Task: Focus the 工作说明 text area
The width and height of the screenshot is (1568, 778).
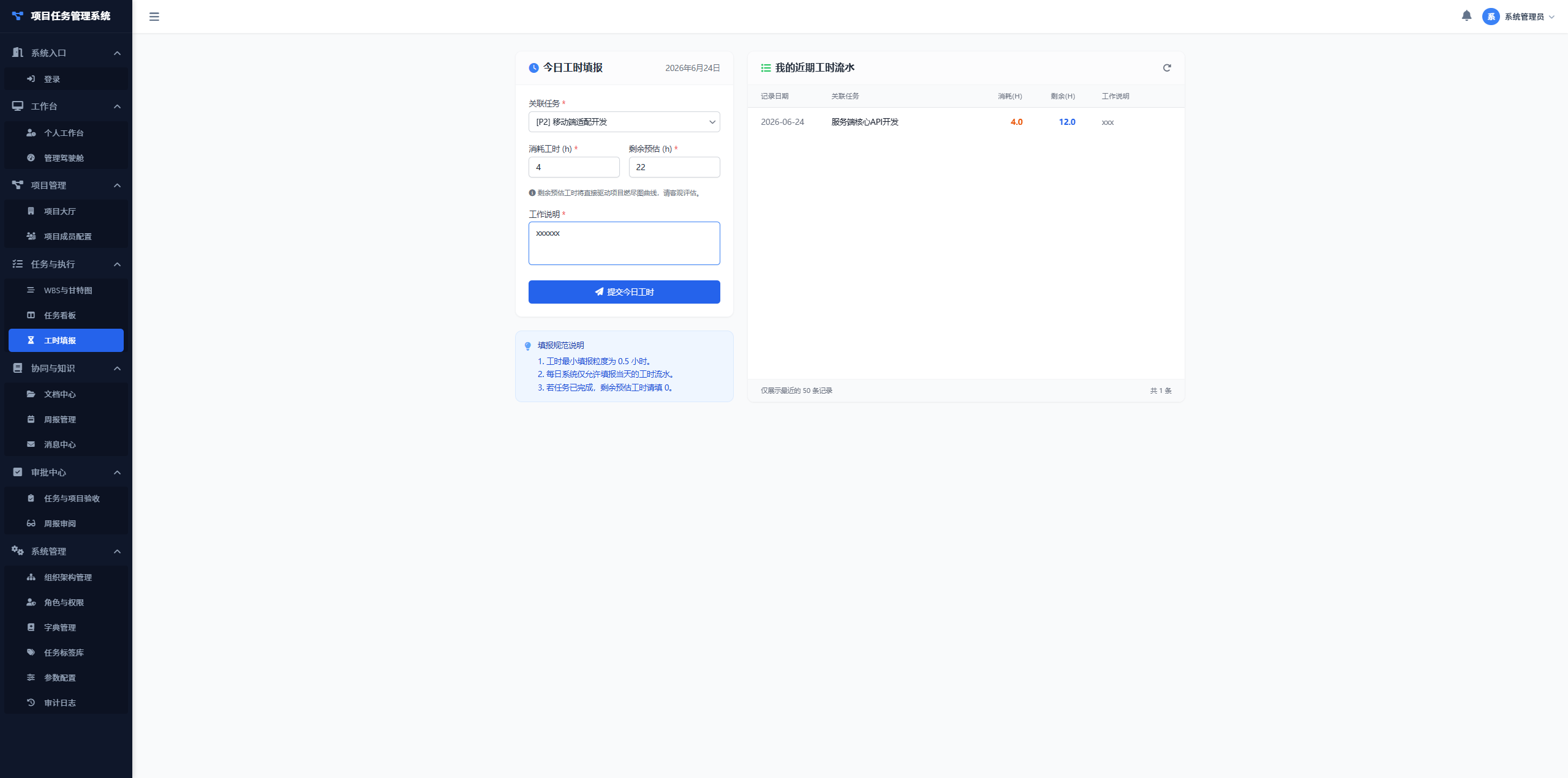Action: point(624,243)
